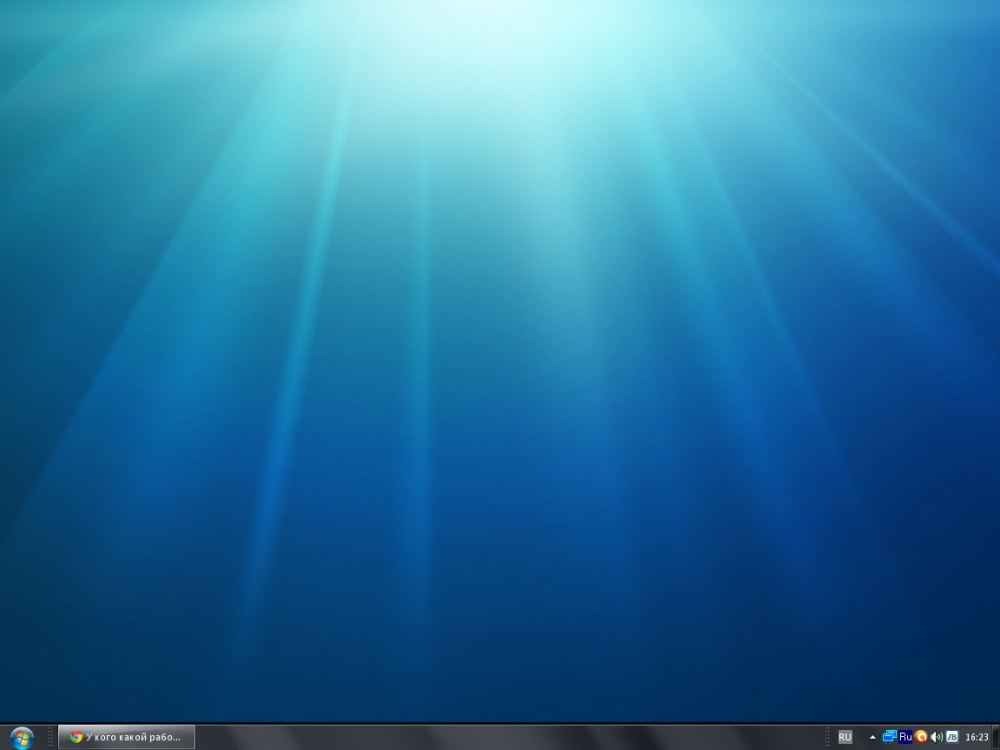Open the clock showing 16:23
Screen dimensions: 1000x750
tap(976, 737)
